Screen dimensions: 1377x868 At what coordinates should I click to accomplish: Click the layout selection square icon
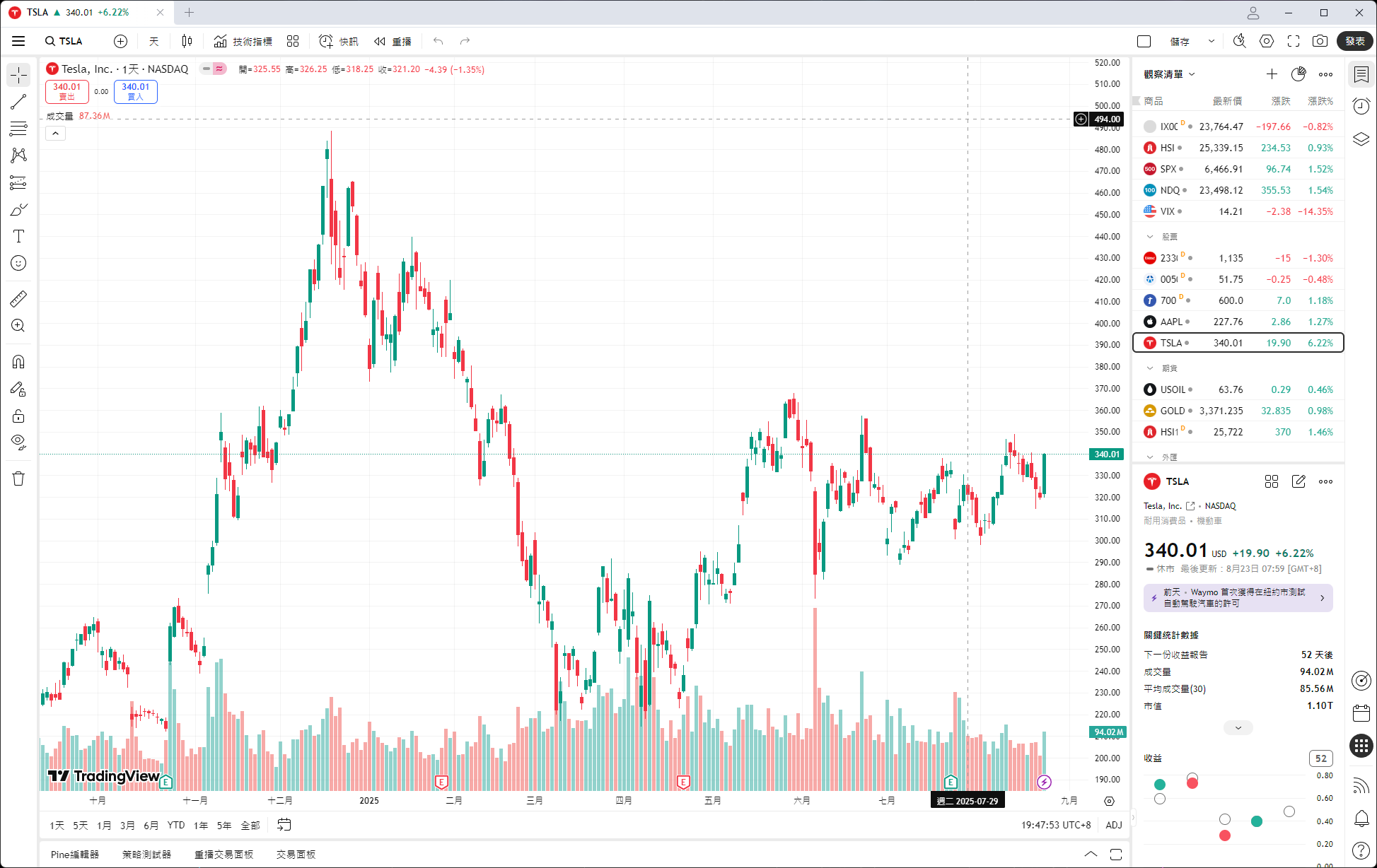pos(1144,41)
